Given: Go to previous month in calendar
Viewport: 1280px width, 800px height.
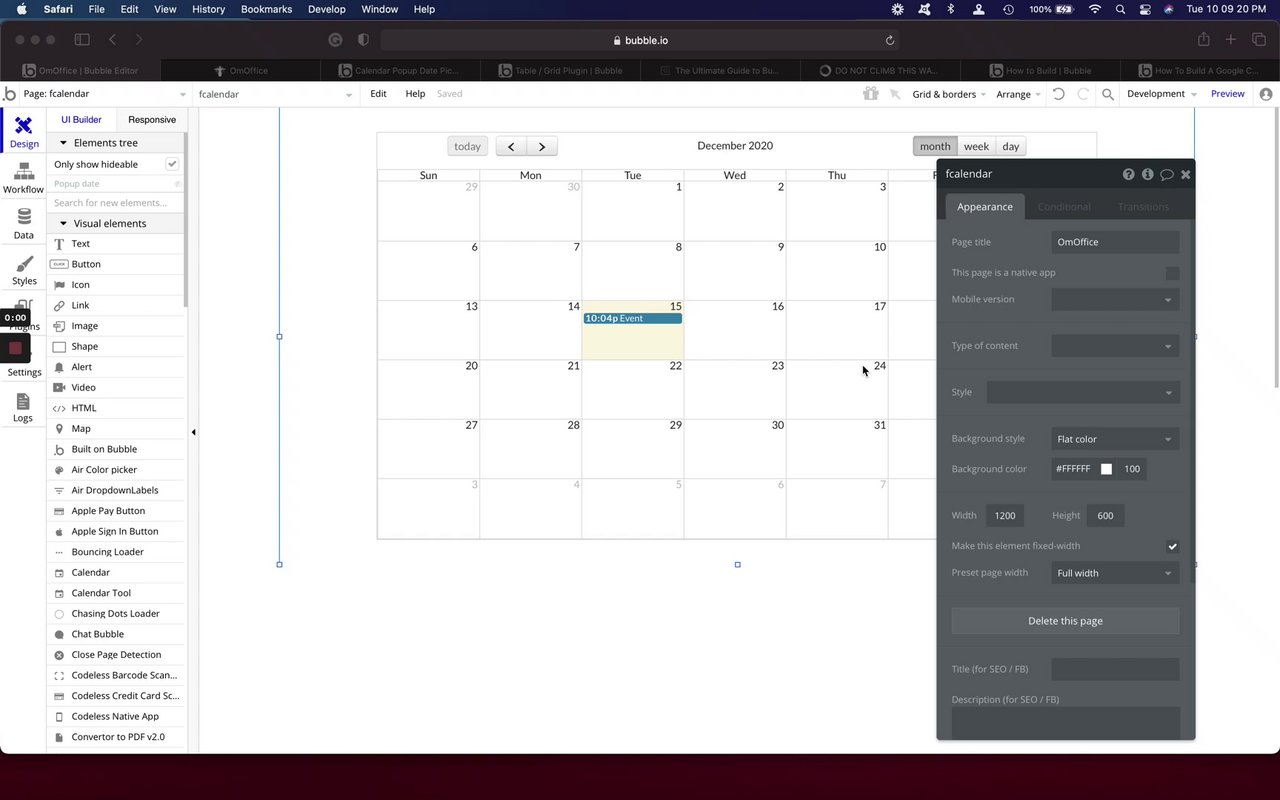Looking at the screenshot, I should (x=511, y=146).
